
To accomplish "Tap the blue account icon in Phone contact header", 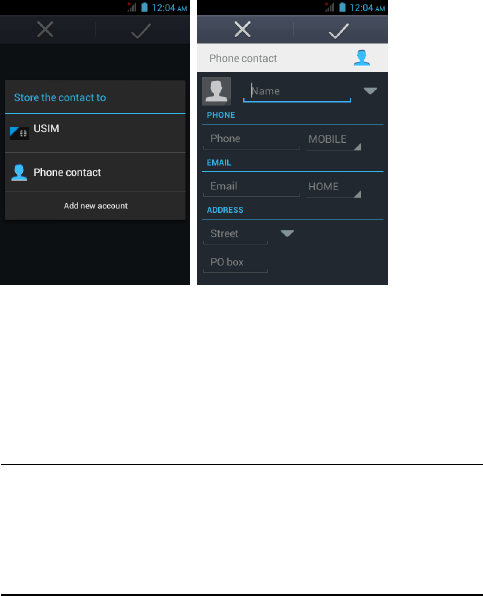I will 361,58.
